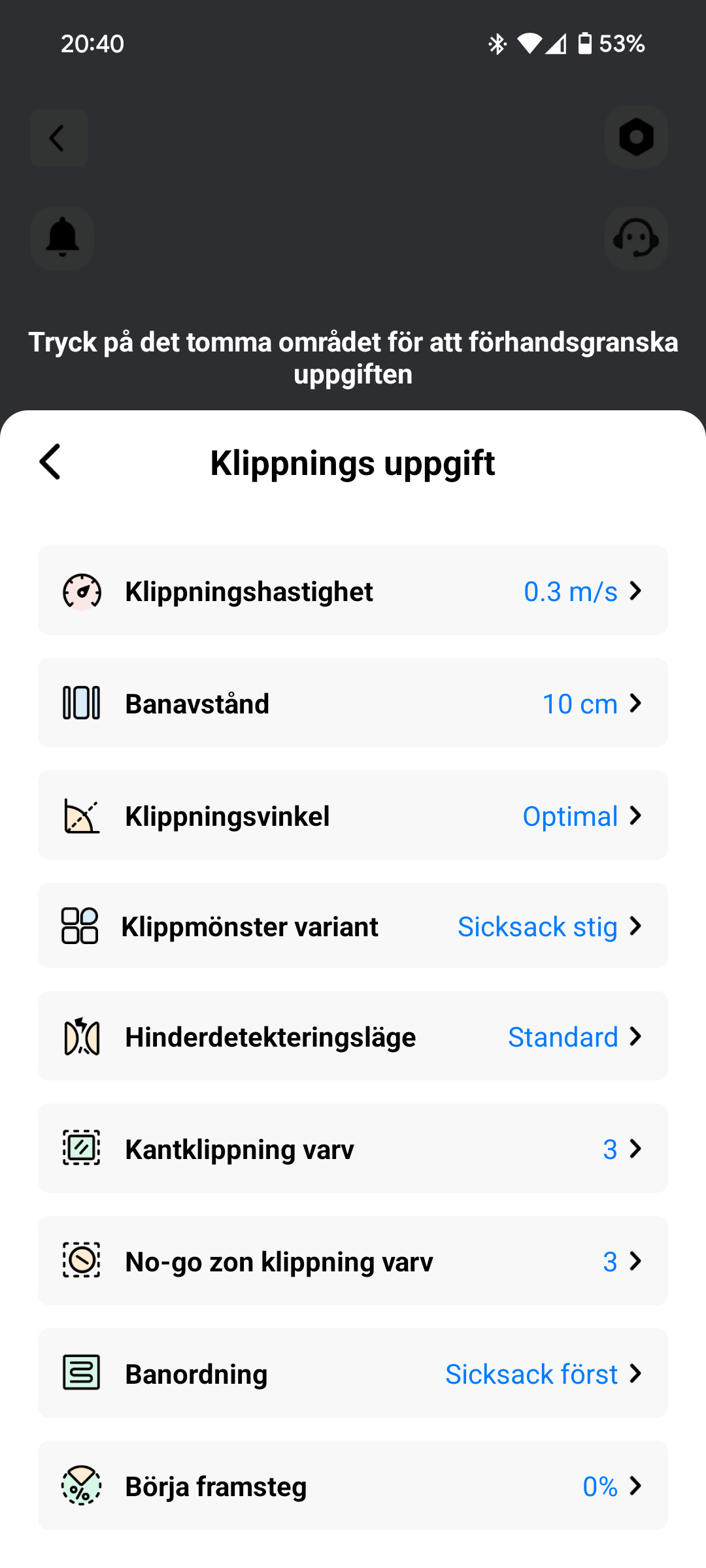Tap the Börja framsteg percent icon
706x1568 pixels.
[82, 1486]
